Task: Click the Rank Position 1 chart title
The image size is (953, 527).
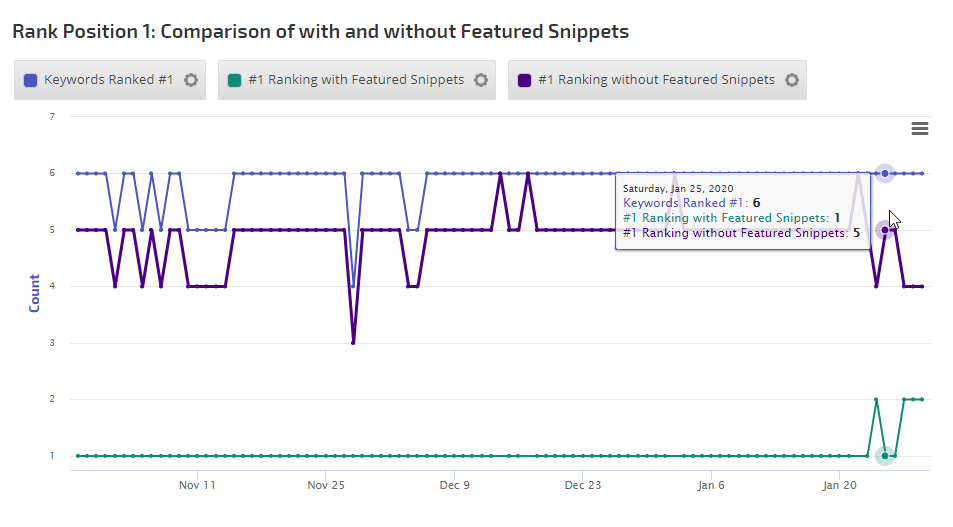Action: (320, 31)
